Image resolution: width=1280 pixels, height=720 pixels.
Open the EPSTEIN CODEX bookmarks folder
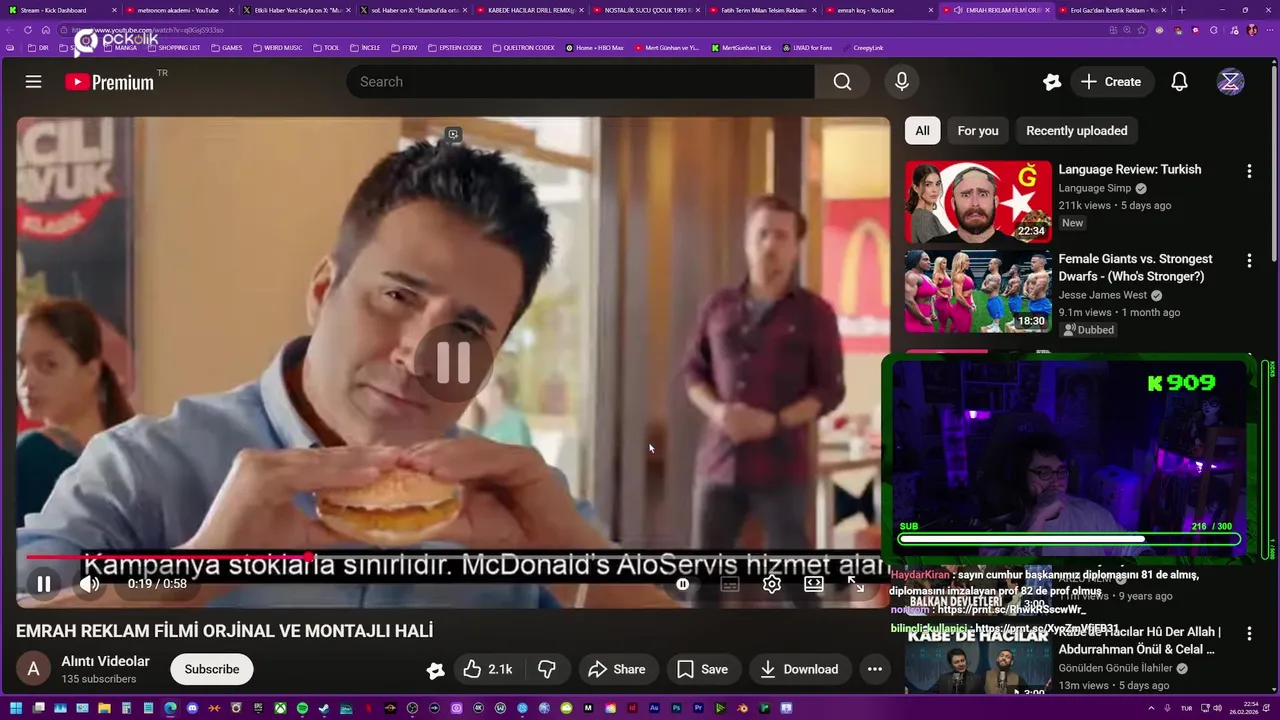coord(455,48)
